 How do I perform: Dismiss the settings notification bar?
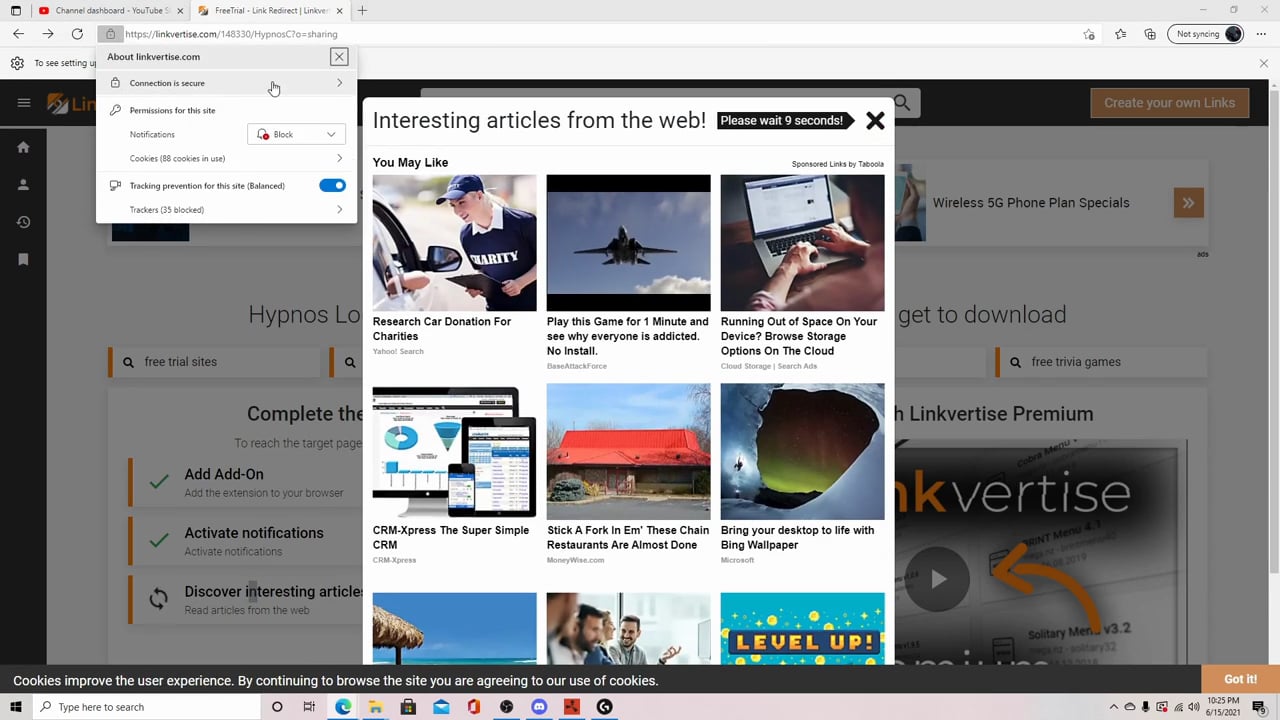pos(1264,63)
